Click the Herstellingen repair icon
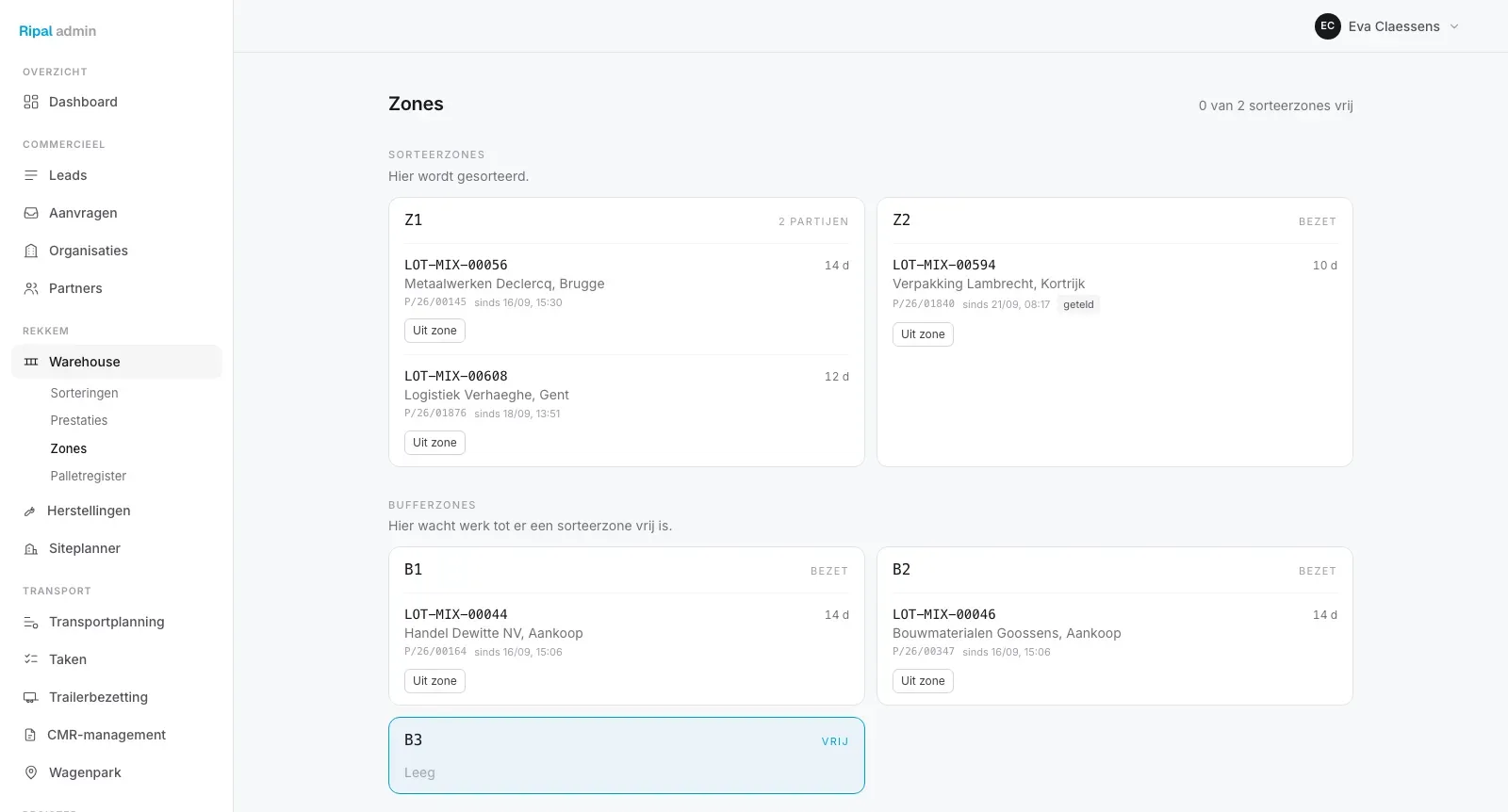The image size is (1508, 812). click(x=30, y=511)
